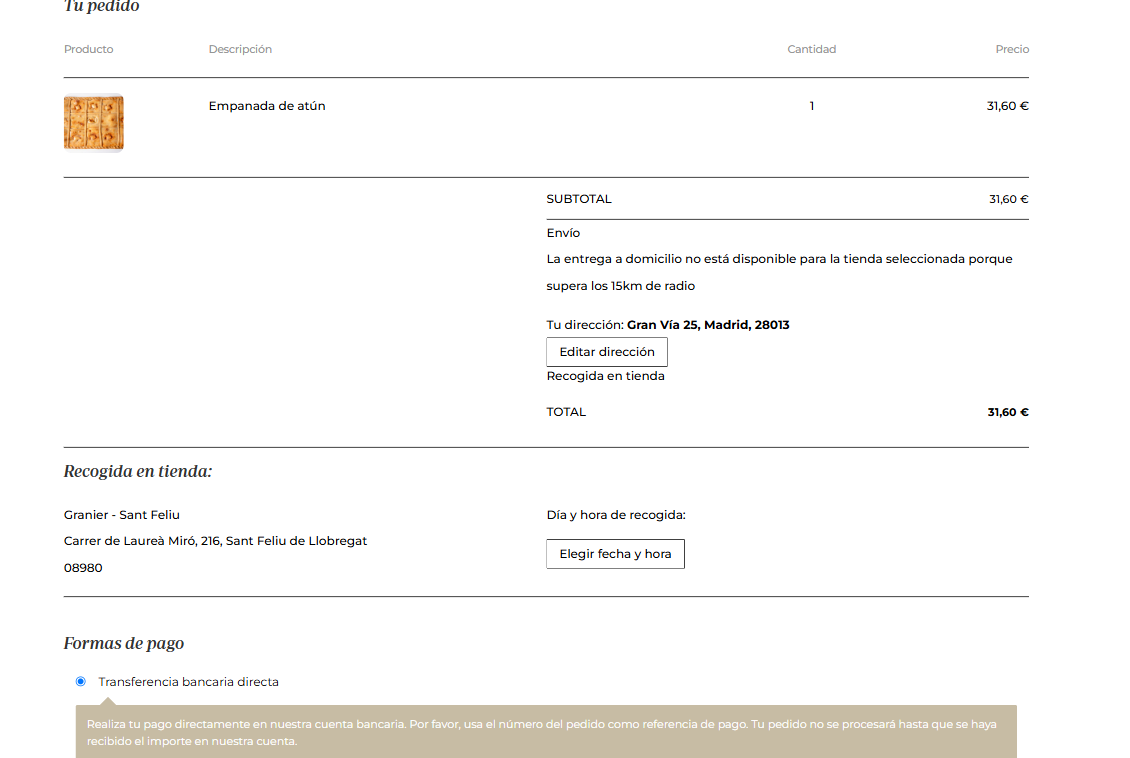The width and height of the screenshot is (1130, 758).
Task: Click the 31,60 € amount beside SUBTOTAL
Action: [x=1008, y=199]
